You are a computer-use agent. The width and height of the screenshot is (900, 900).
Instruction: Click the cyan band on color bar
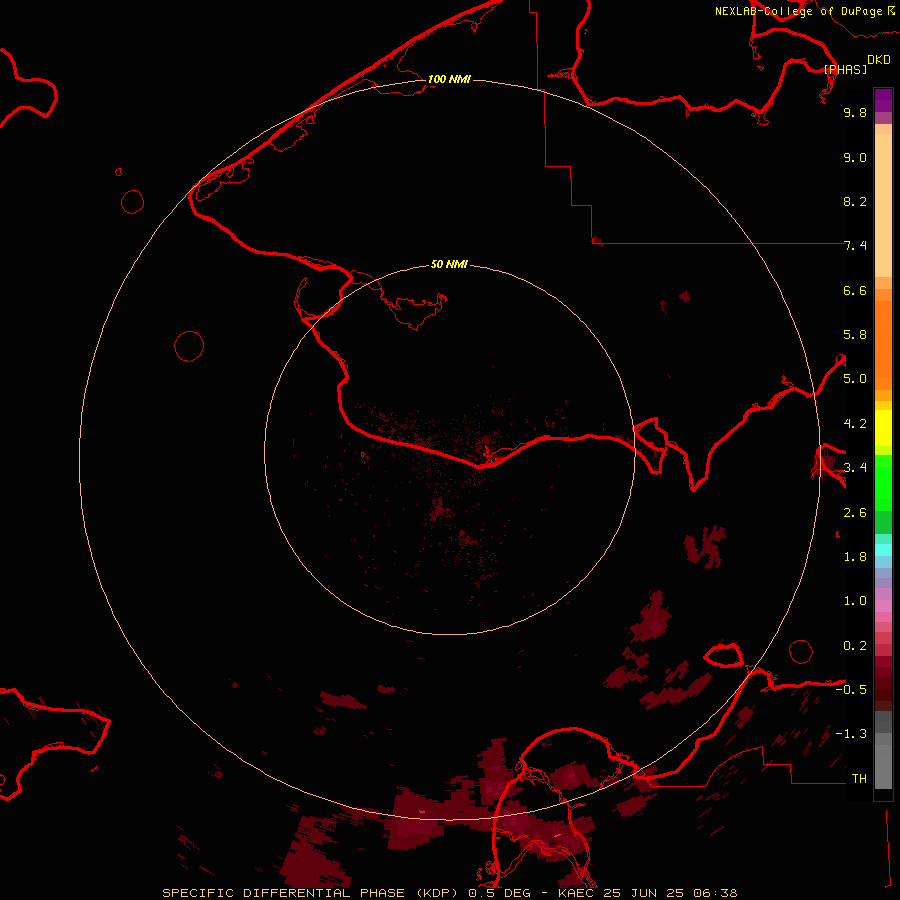[883, 550]
